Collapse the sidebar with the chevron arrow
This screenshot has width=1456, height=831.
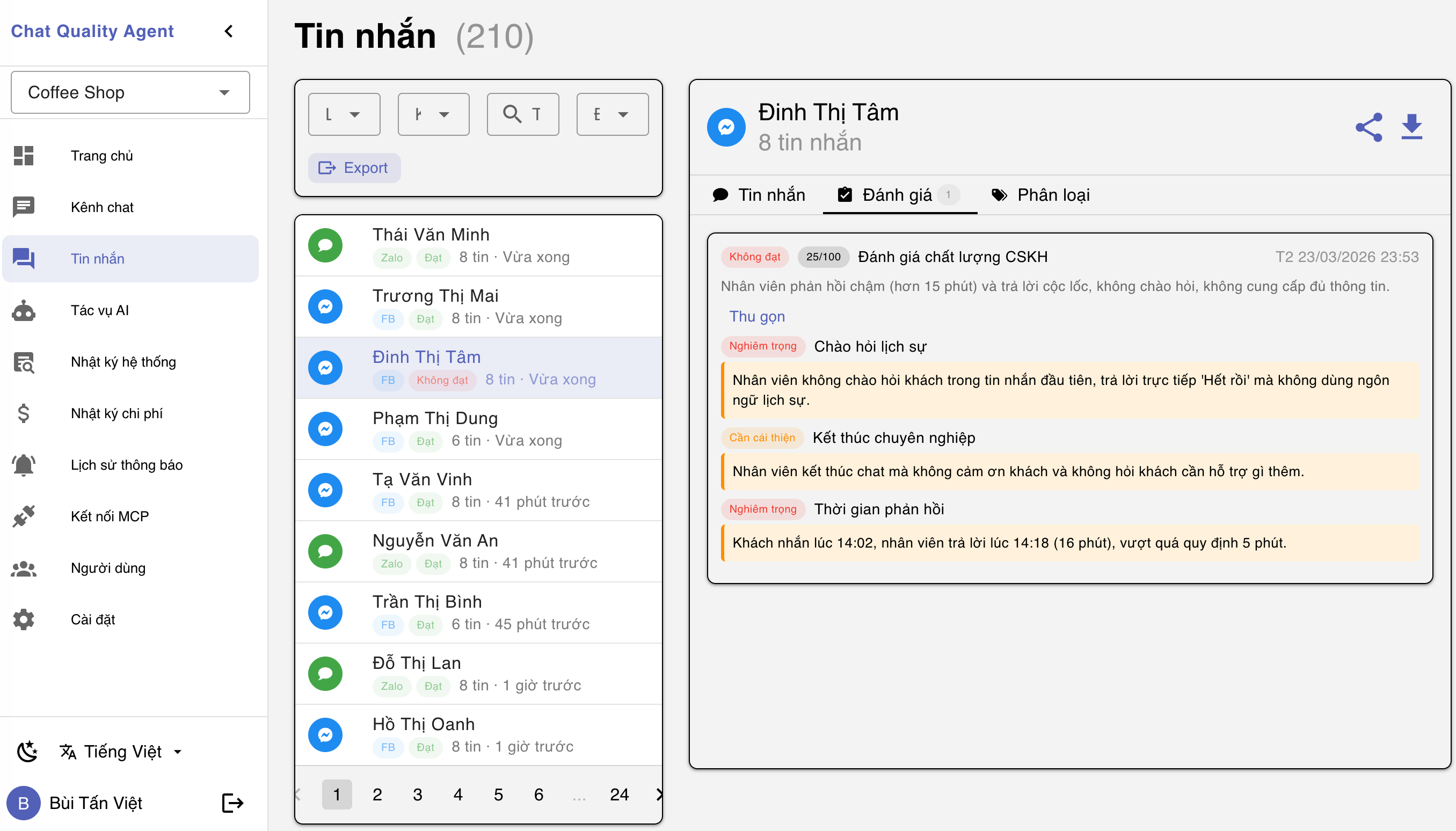229,31
